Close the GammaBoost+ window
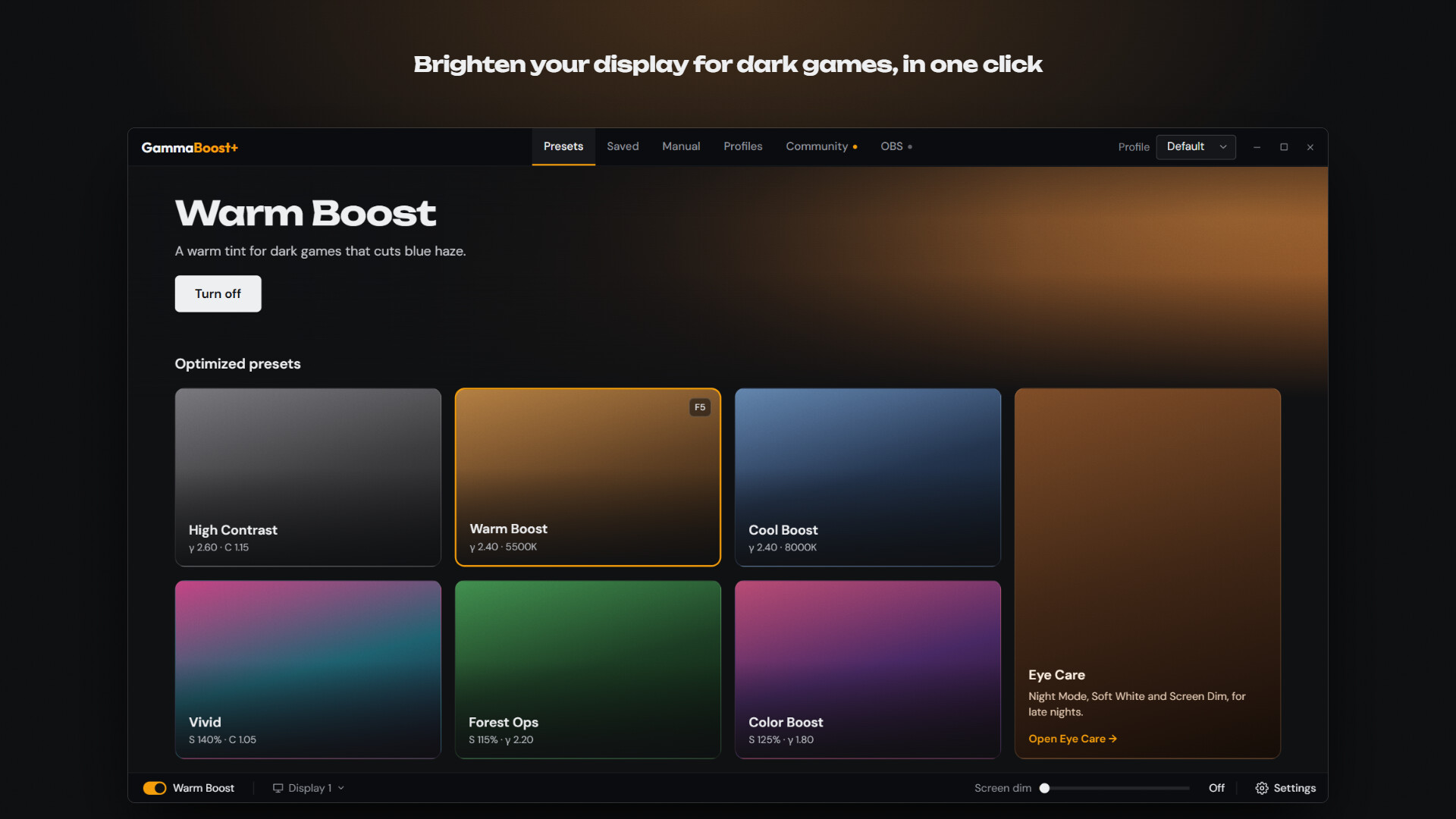1456x819 pixels. [1310, 147]
